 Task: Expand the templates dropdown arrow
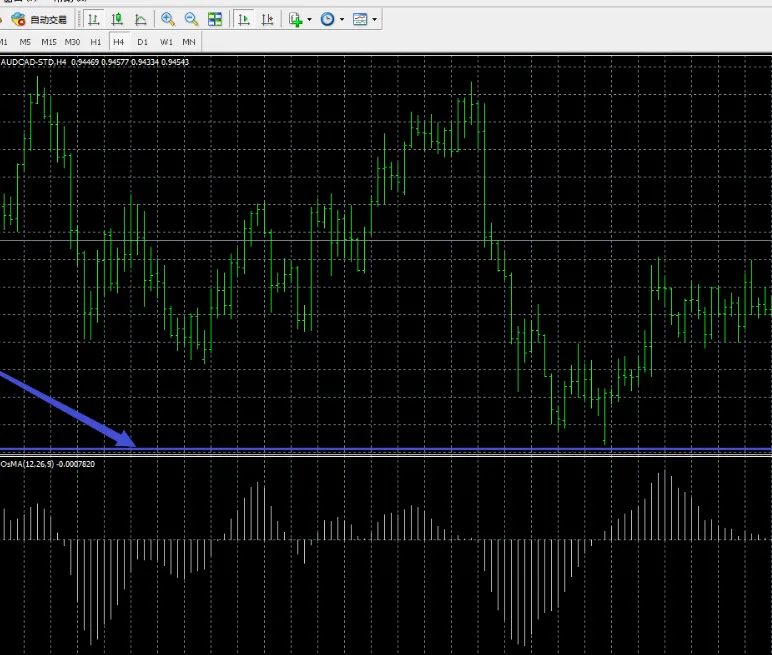click(x=375, y=19)
